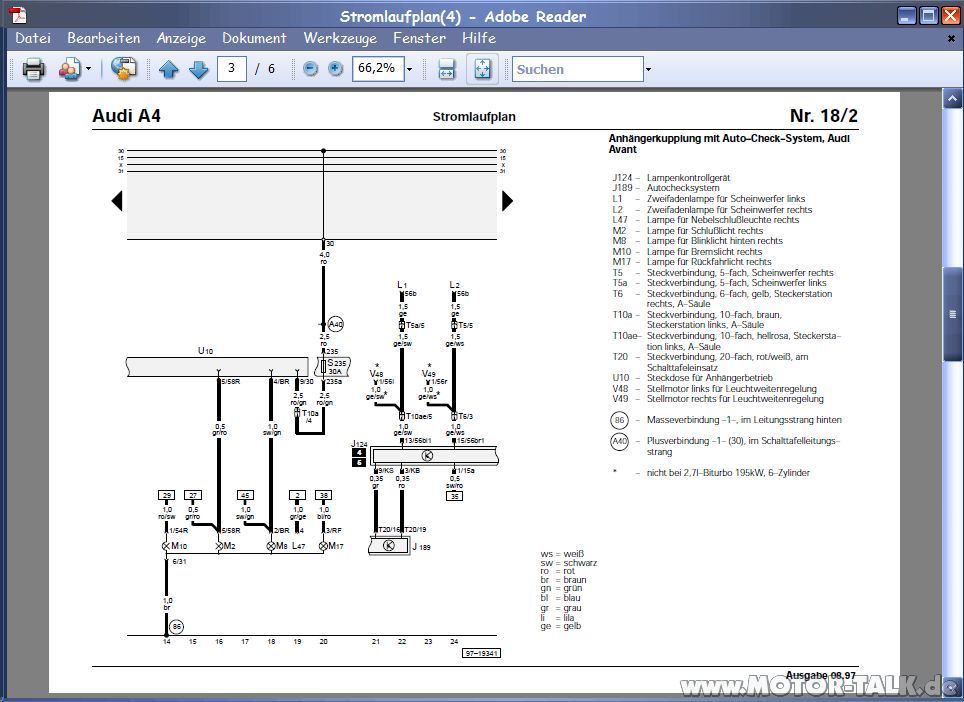Zoom in with the plus button
Image resolution: width=964 pixels, height=702 pixels.
pos(335,69)
